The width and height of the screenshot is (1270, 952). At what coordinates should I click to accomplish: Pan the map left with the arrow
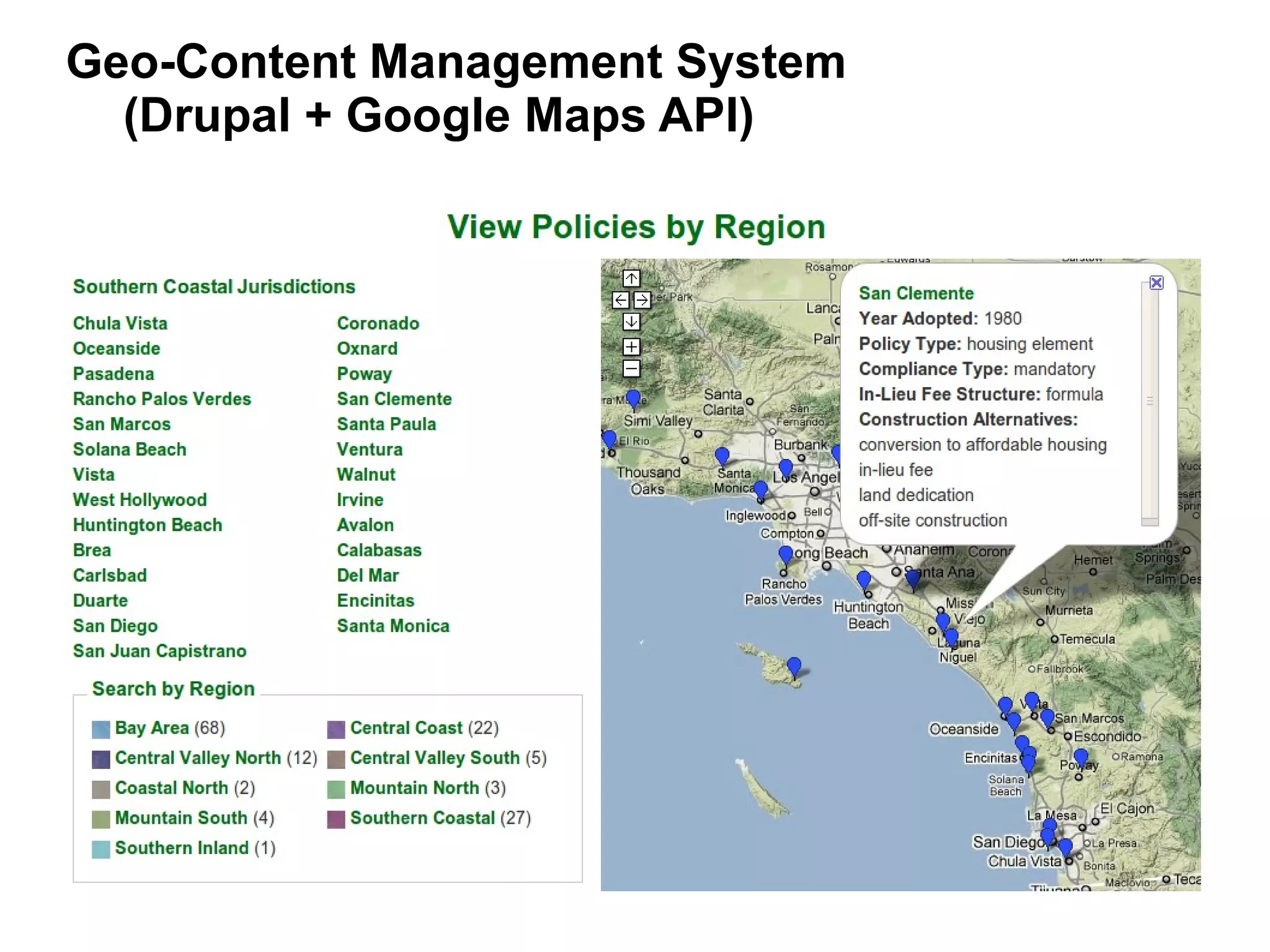pyautogui.click(x=621, y=300)
